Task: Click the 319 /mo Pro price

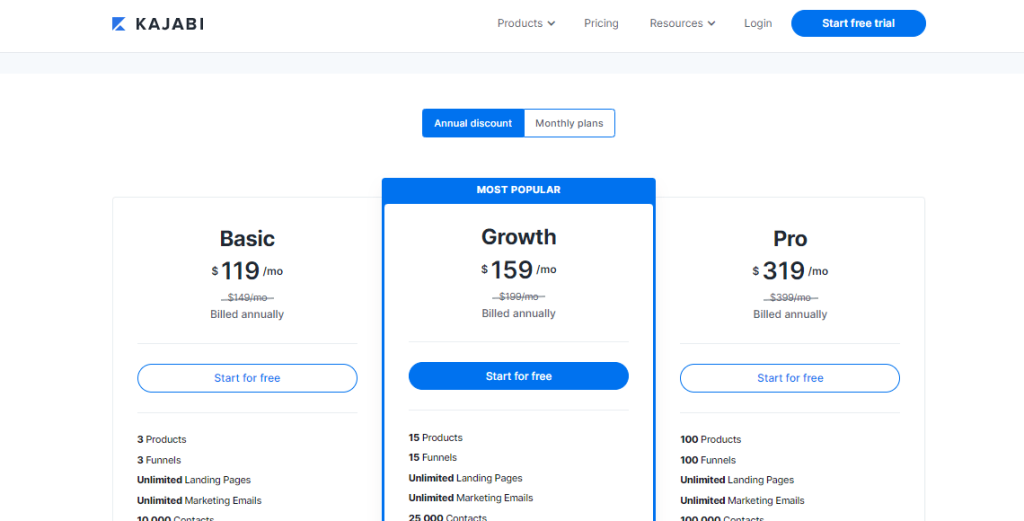Action: [x=790, y=271]
